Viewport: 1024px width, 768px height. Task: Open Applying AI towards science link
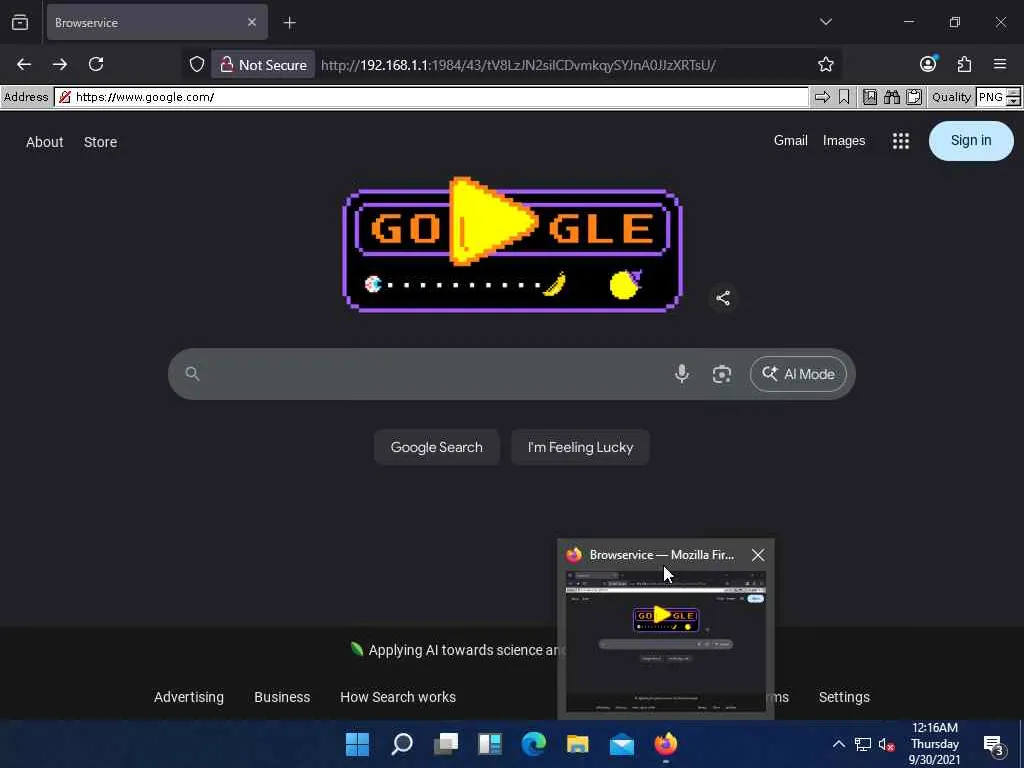tap(458, 650)
